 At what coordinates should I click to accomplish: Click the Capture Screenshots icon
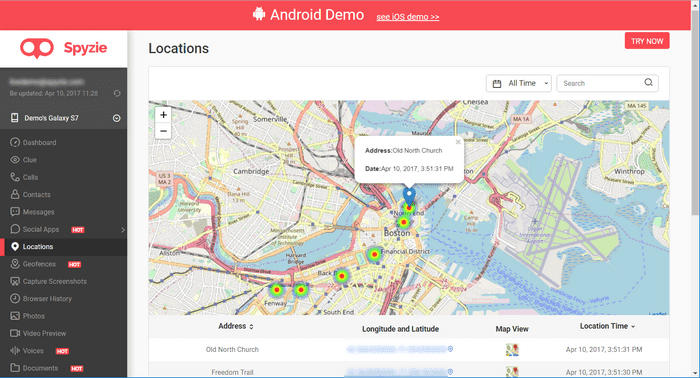pyautogui.click(x=15, y=281)
